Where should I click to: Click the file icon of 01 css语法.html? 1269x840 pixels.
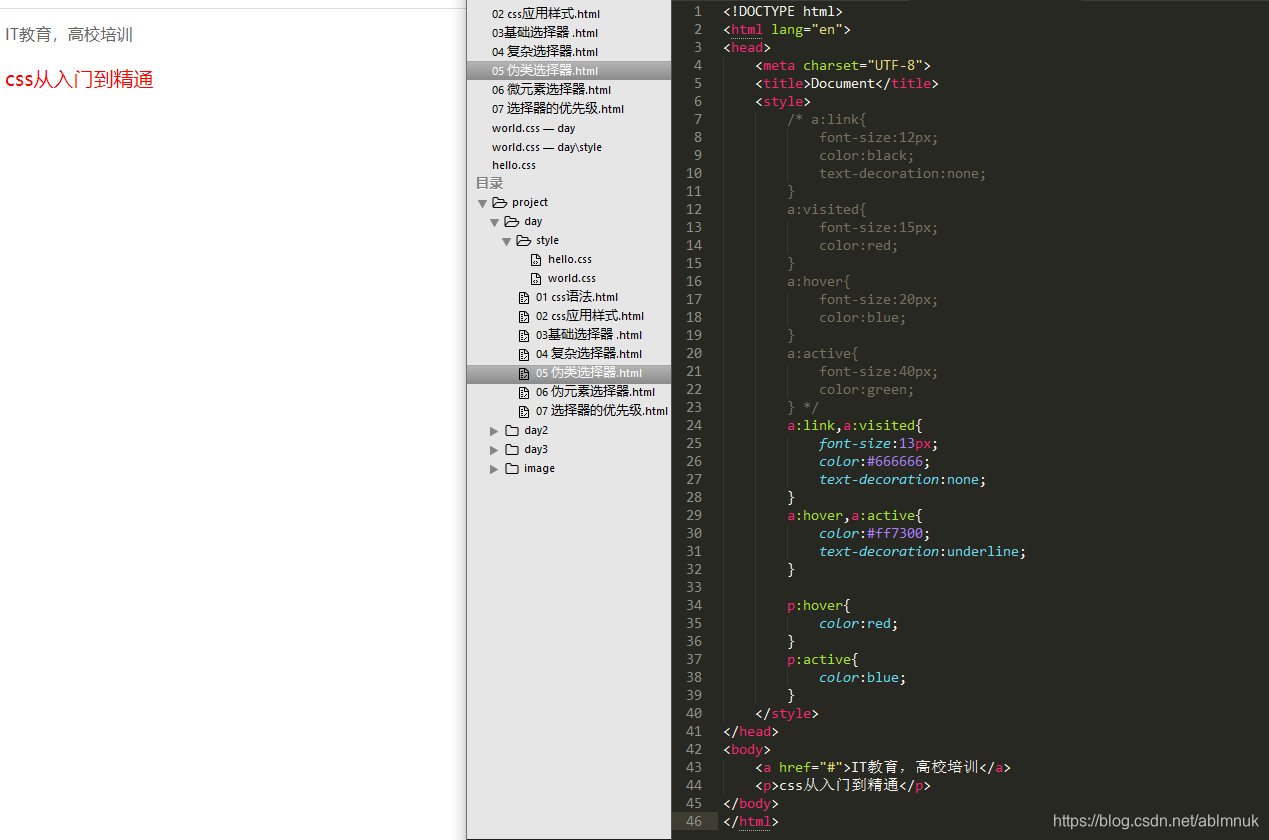click(x=524, y=297)
